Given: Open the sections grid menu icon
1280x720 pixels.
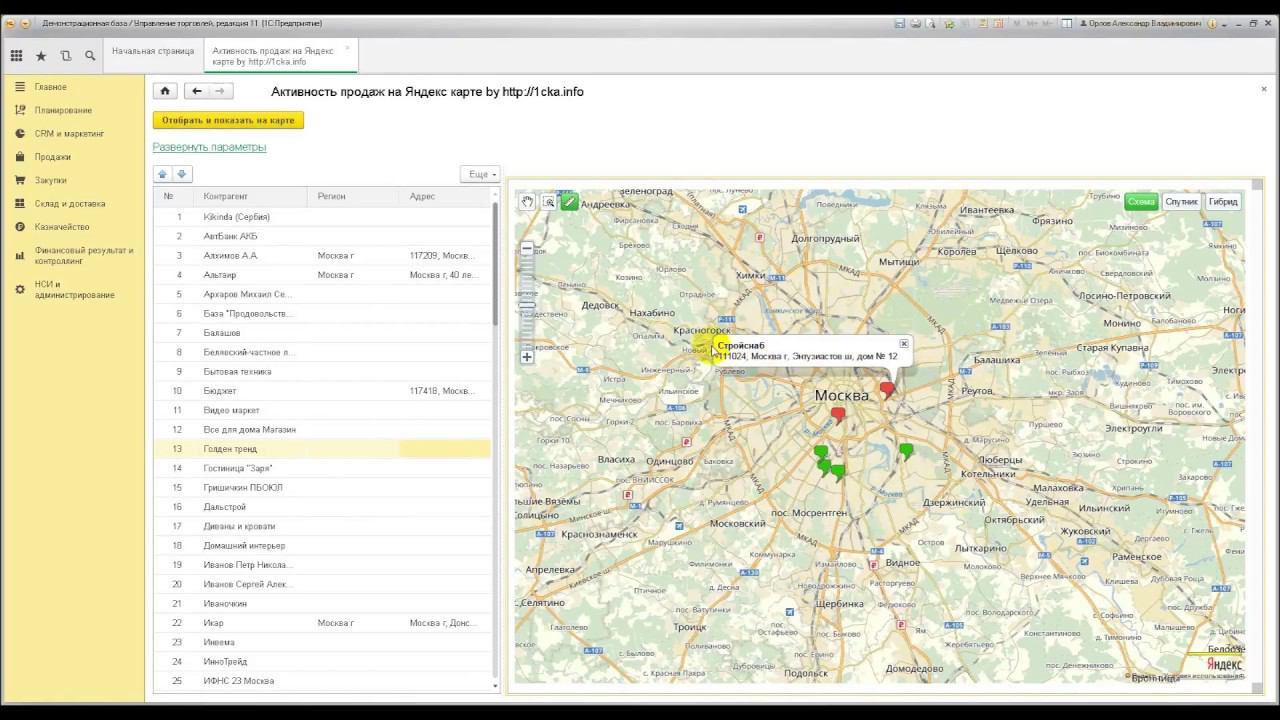Looking at the screenshot, I should pos(16,56).
